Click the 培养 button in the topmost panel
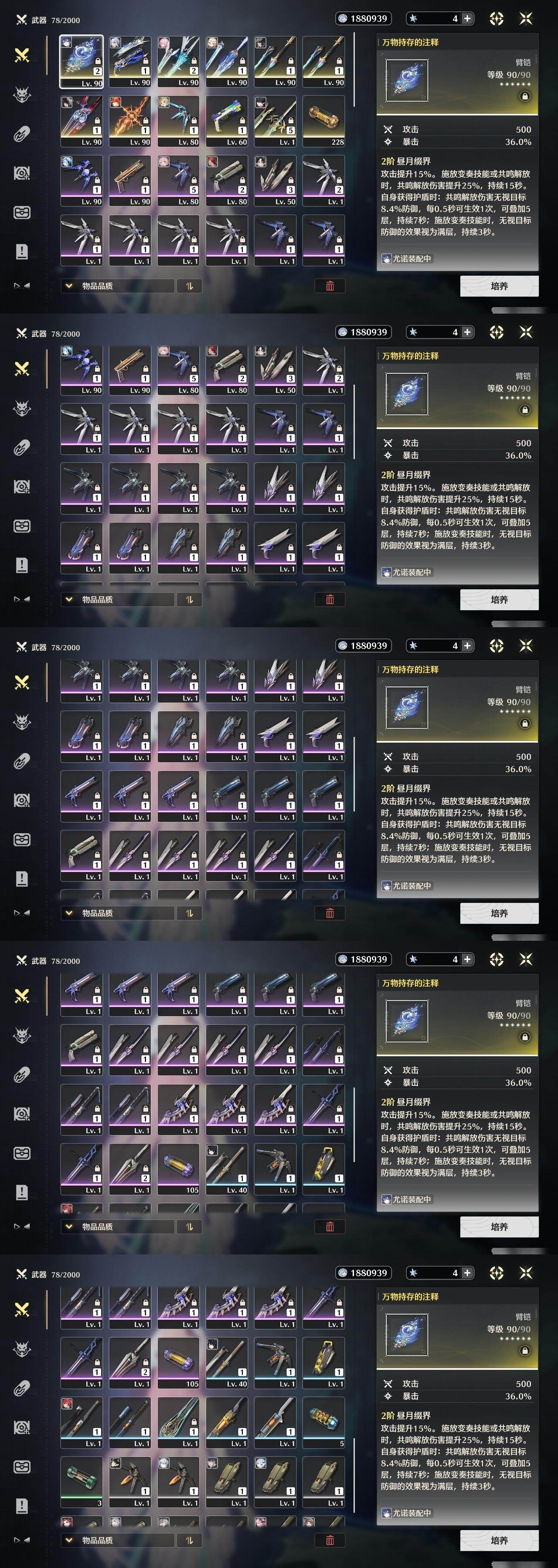This screenshot has width=558, height=1568. (499, 285)
